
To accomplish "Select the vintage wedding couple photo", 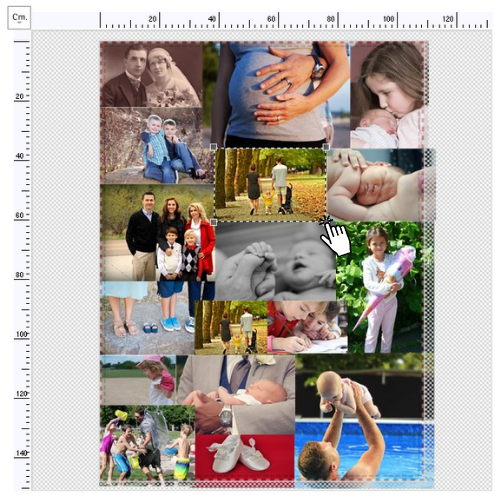I will click(x=151, y=74).
